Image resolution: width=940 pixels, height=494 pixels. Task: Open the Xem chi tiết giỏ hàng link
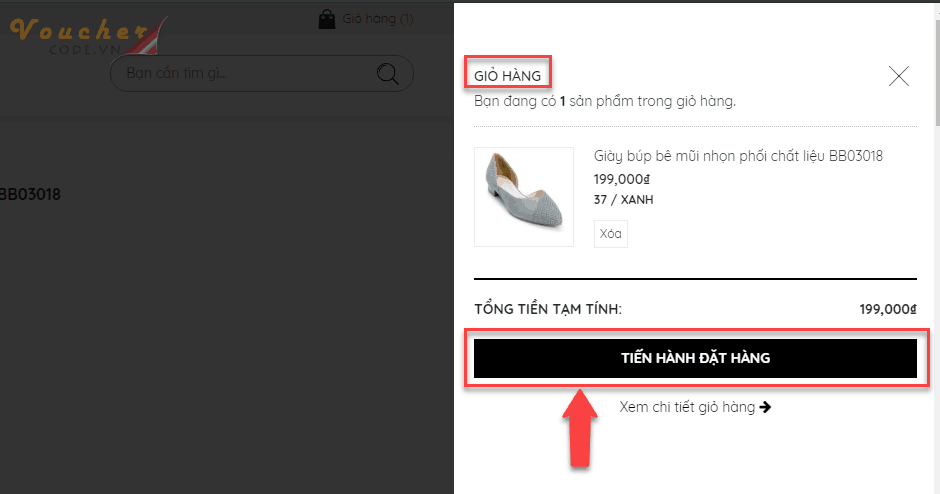(x=687, y=407)
